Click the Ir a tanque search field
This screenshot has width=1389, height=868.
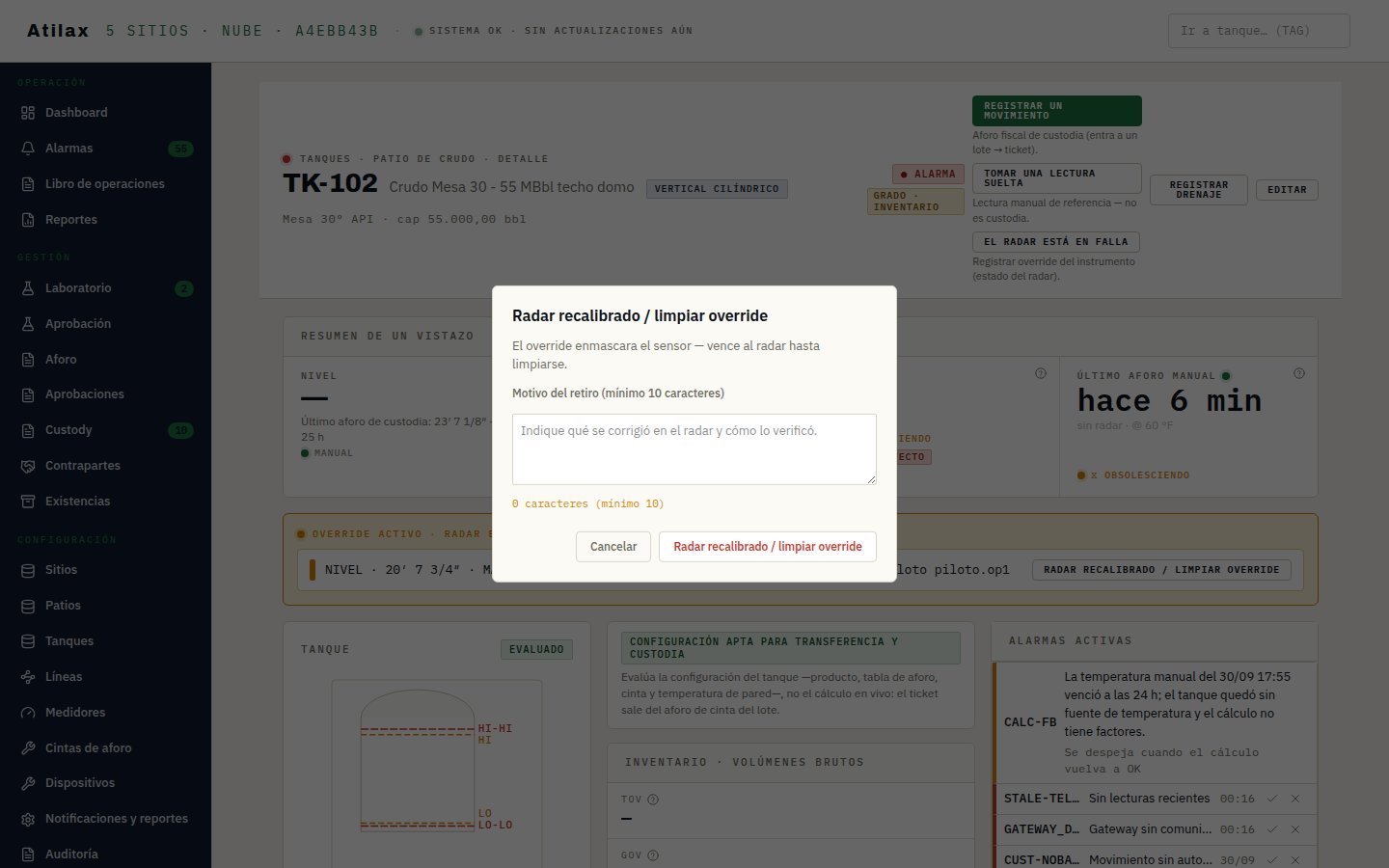pyautogui.click(x=1259, y=31)
